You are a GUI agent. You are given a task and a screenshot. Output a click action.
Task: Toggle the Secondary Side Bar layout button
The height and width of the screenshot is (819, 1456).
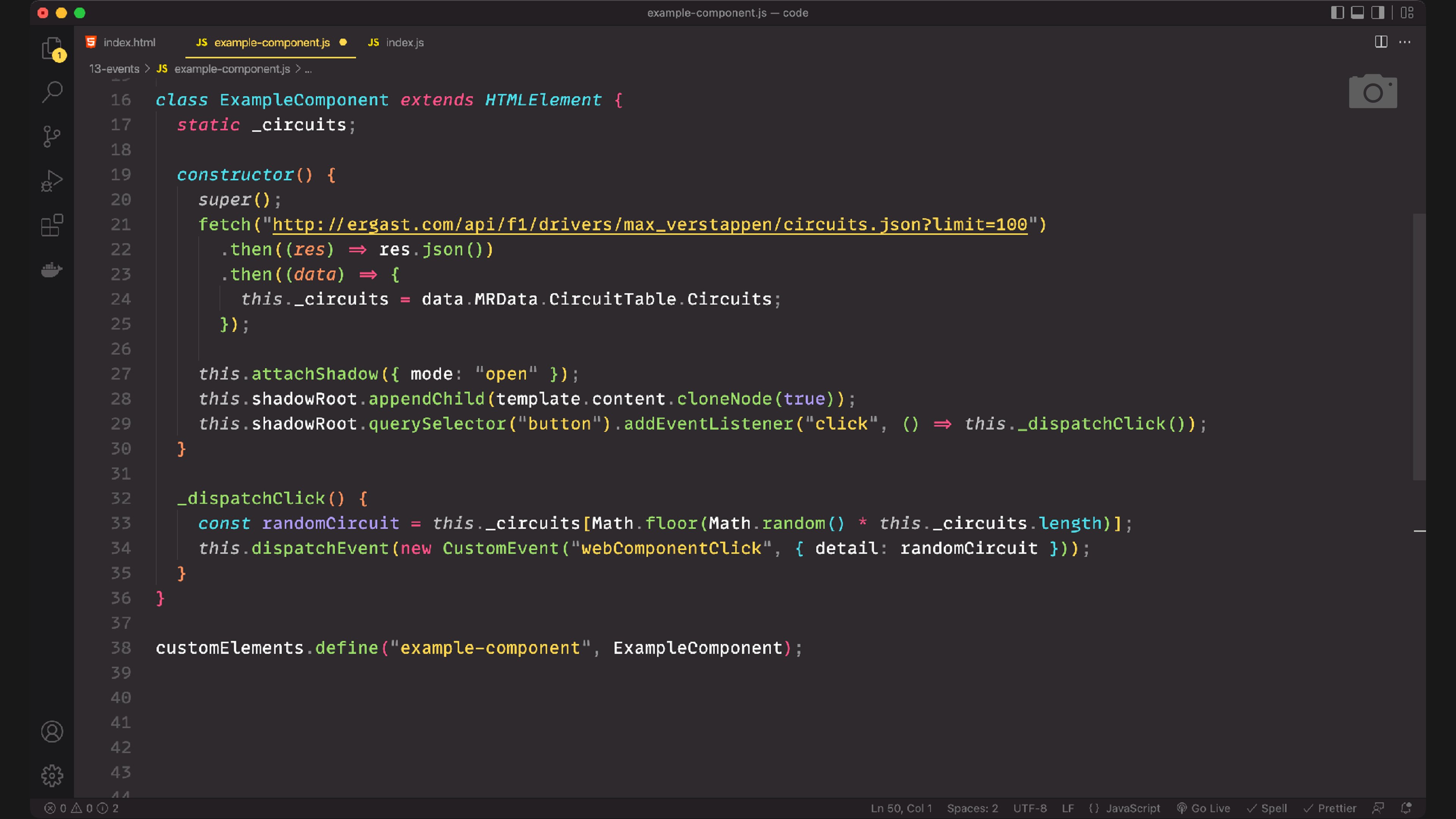point(1378,13)
